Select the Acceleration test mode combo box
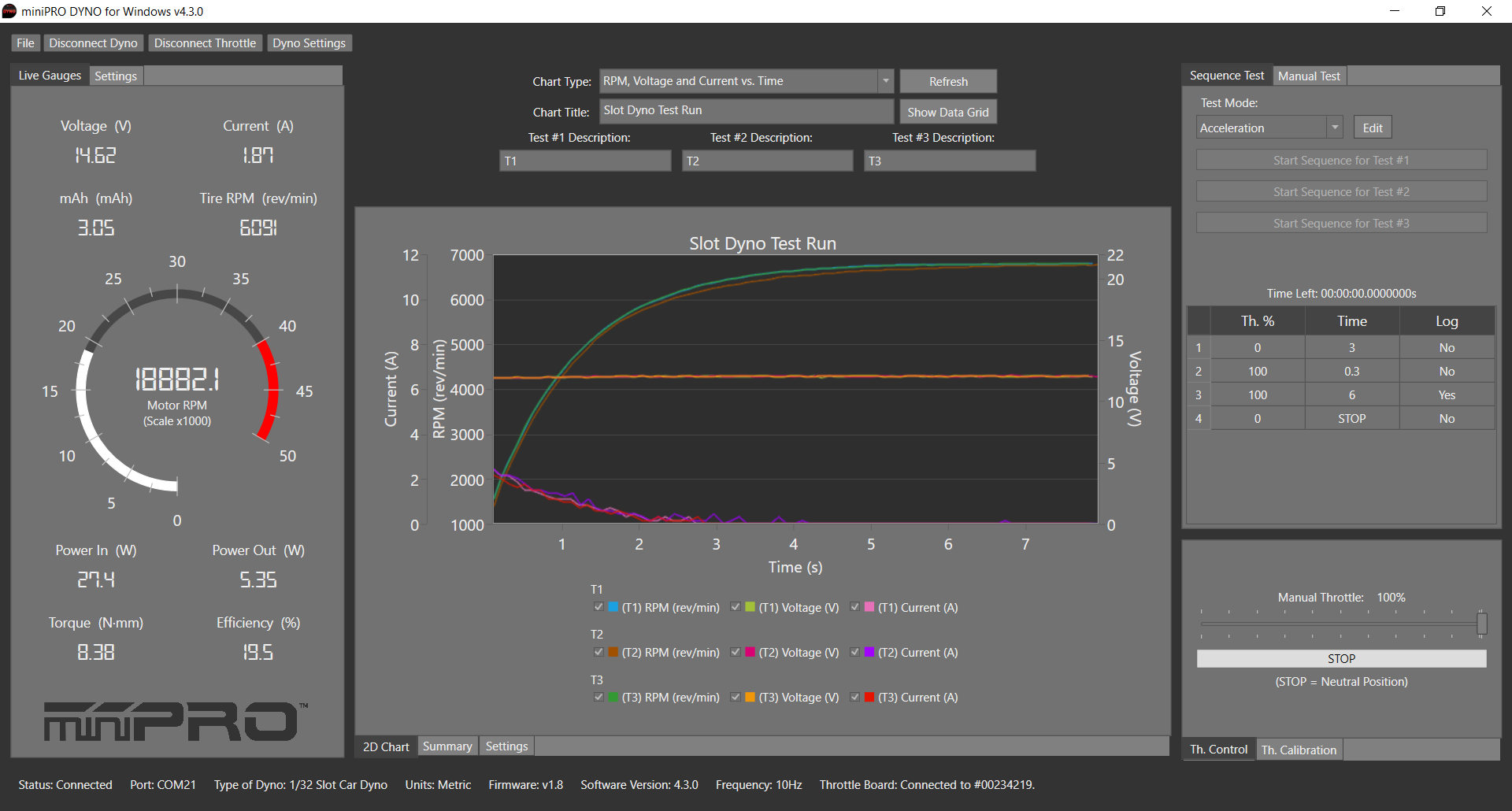This screenshot has width=1512, height=811. pos(1269,128)
